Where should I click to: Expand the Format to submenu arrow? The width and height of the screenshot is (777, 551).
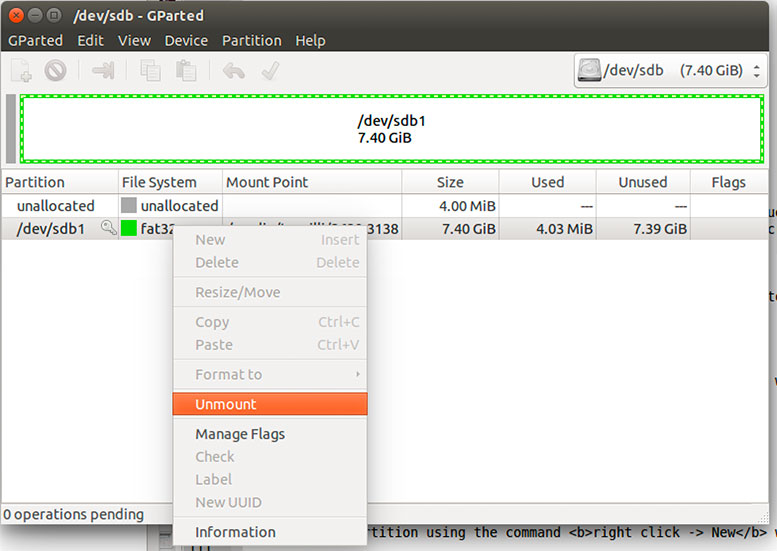(357, 374)
